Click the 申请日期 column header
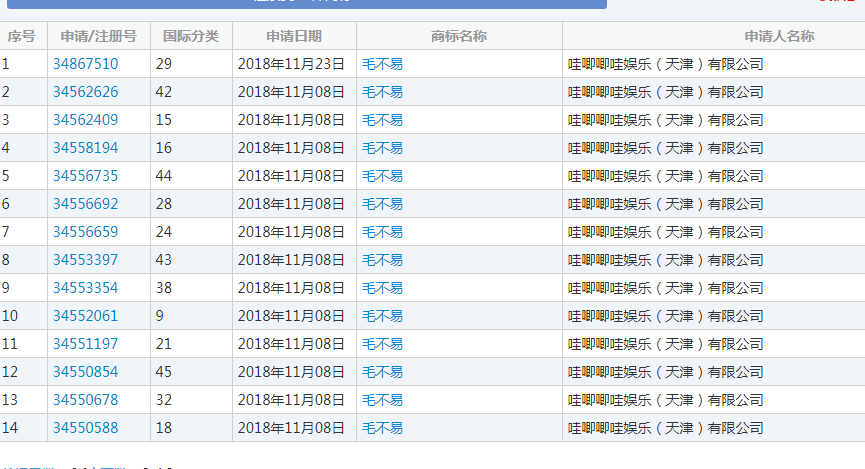This screenshot has height=469, width=865. click(294, 36)
